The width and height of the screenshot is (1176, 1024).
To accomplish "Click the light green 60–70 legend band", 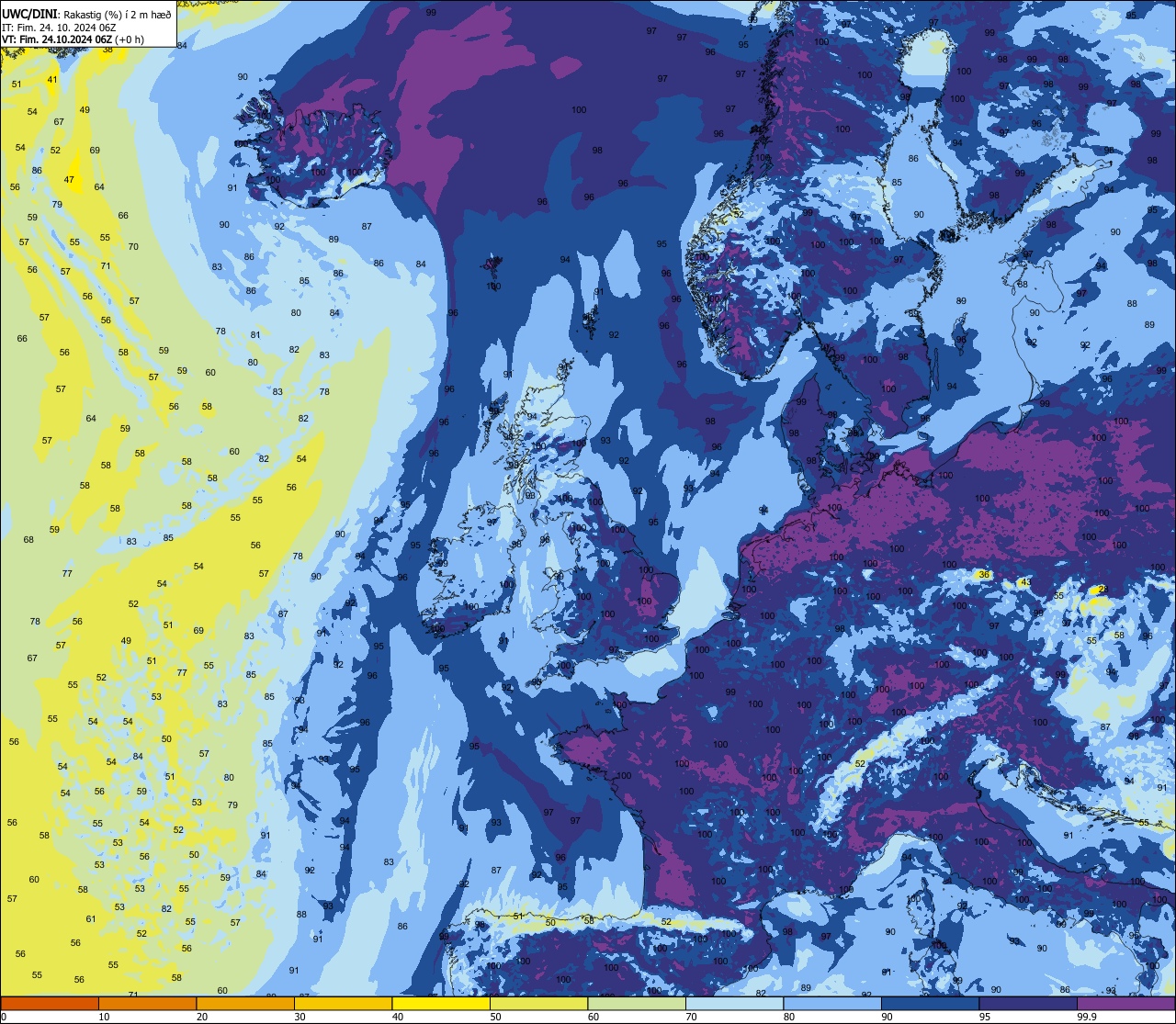I will [637, 1004].
